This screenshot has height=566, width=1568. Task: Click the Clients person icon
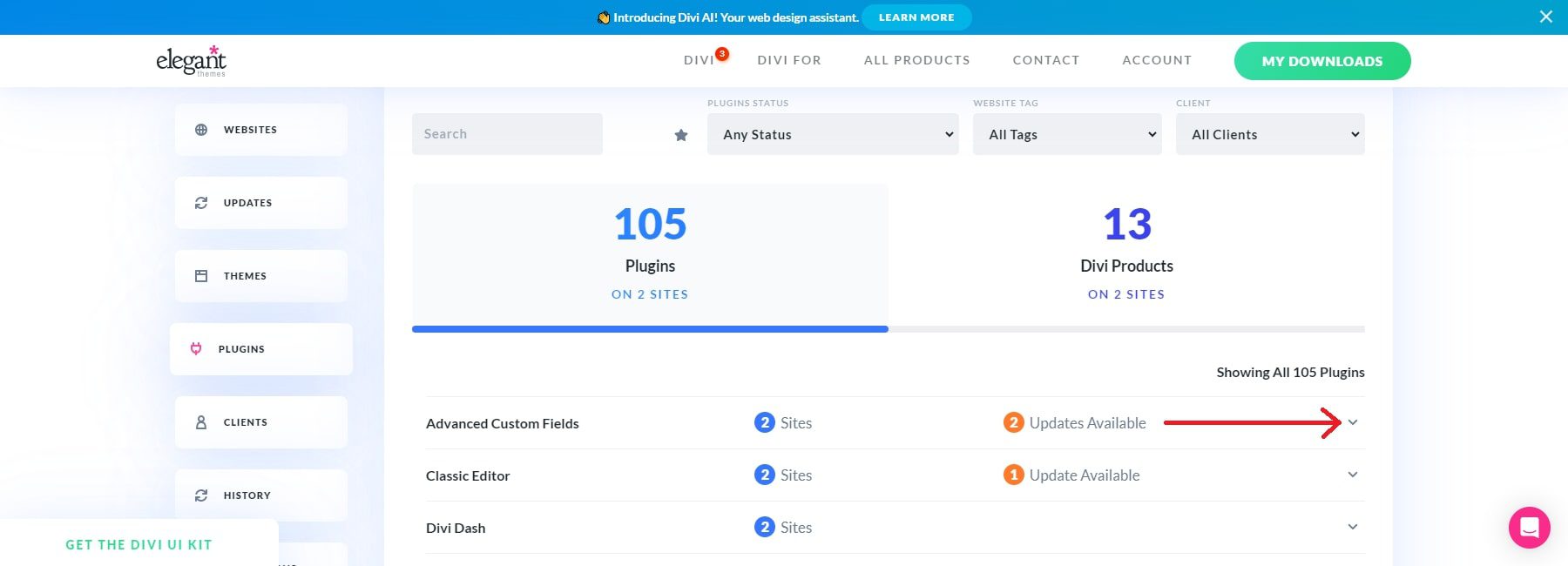click(x=201, y=422)
